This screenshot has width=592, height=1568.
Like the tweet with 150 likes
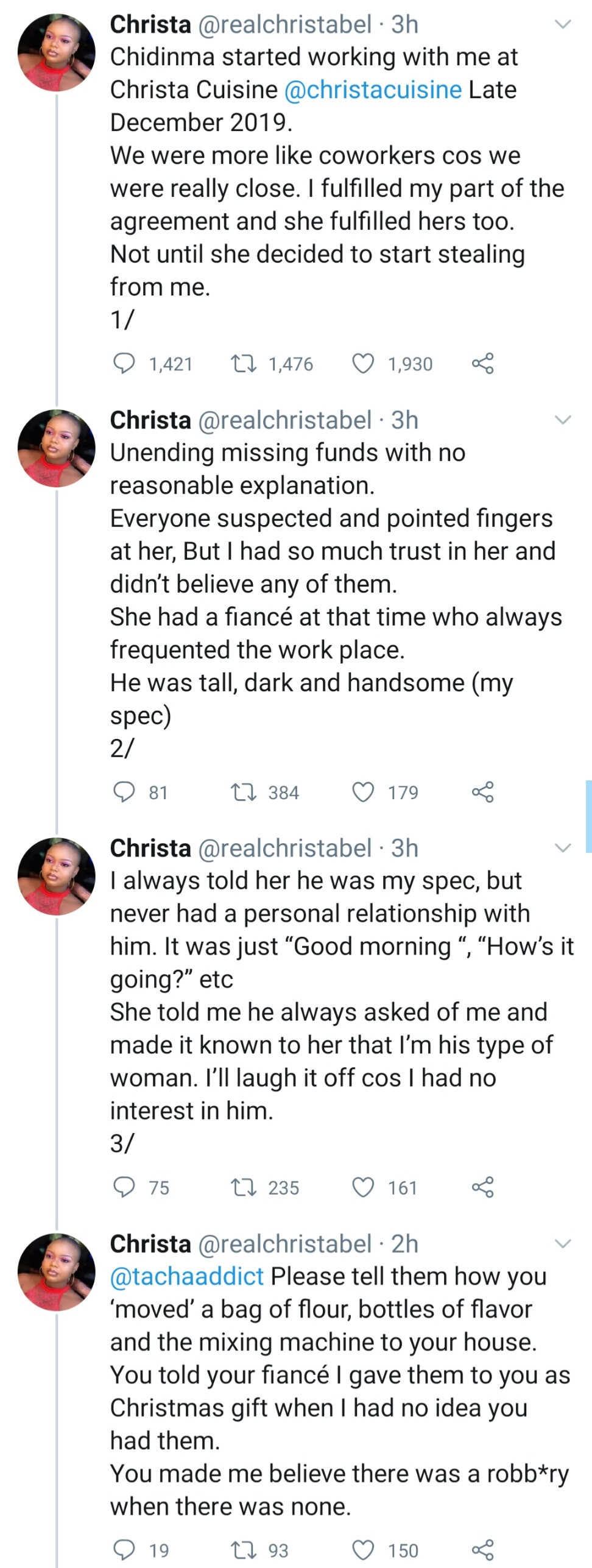364,1549
